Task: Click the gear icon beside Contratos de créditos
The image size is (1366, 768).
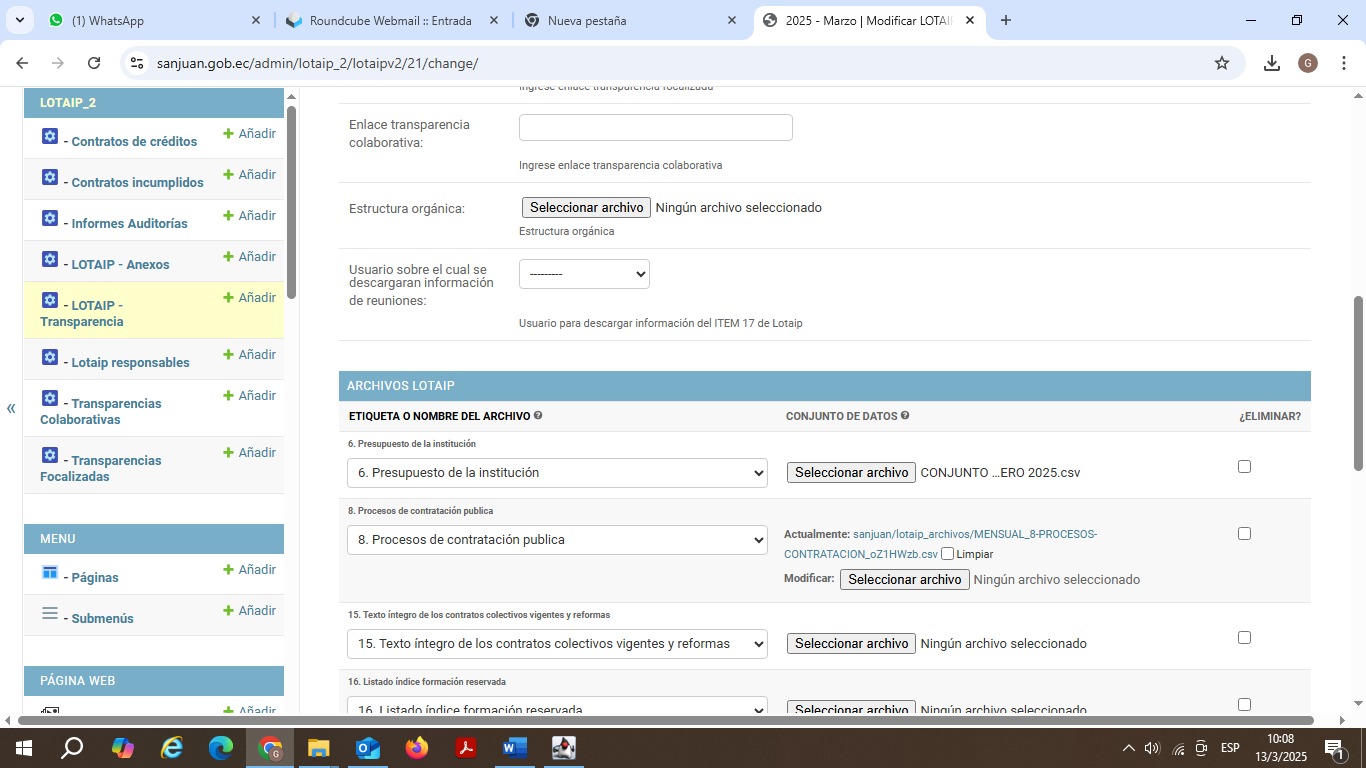Action: point(50,136)
